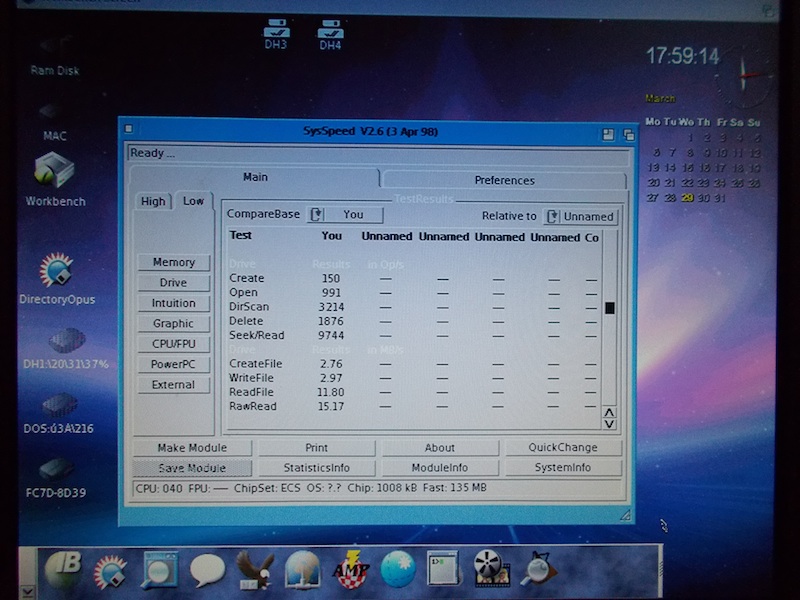The height and width of the screenshot is (600, 800).
Task: Run the Memory test
Action: point(174,262)
